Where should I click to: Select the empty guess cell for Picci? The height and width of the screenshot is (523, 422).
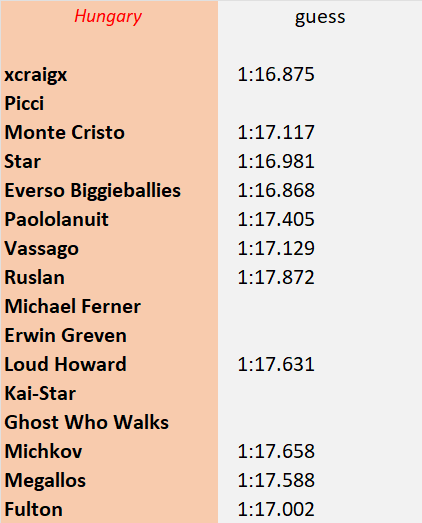click(320, 103)
